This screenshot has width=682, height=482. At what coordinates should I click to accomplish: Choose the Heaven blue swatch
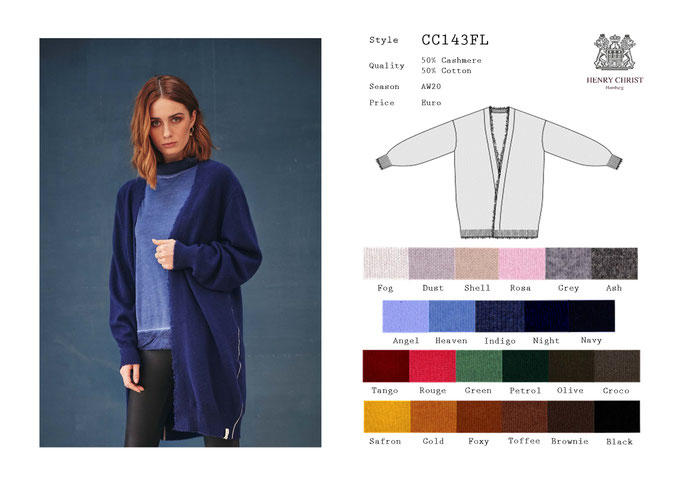coord(452,316)
